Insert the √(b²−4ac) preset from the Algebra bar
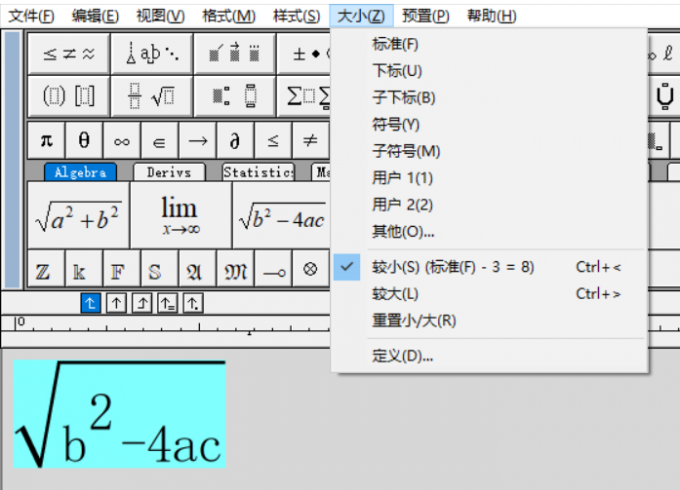This screenshot has width=680, height=490. tap(282, 215)
